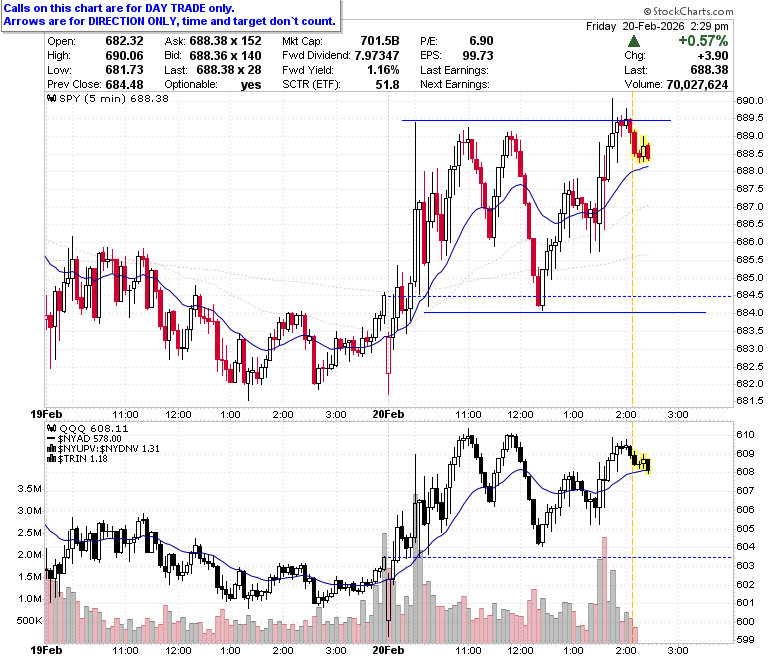Click the 681.5 price axis label
Image resolution: width=780 pixels, height=659 pixels.
[750, 400]
